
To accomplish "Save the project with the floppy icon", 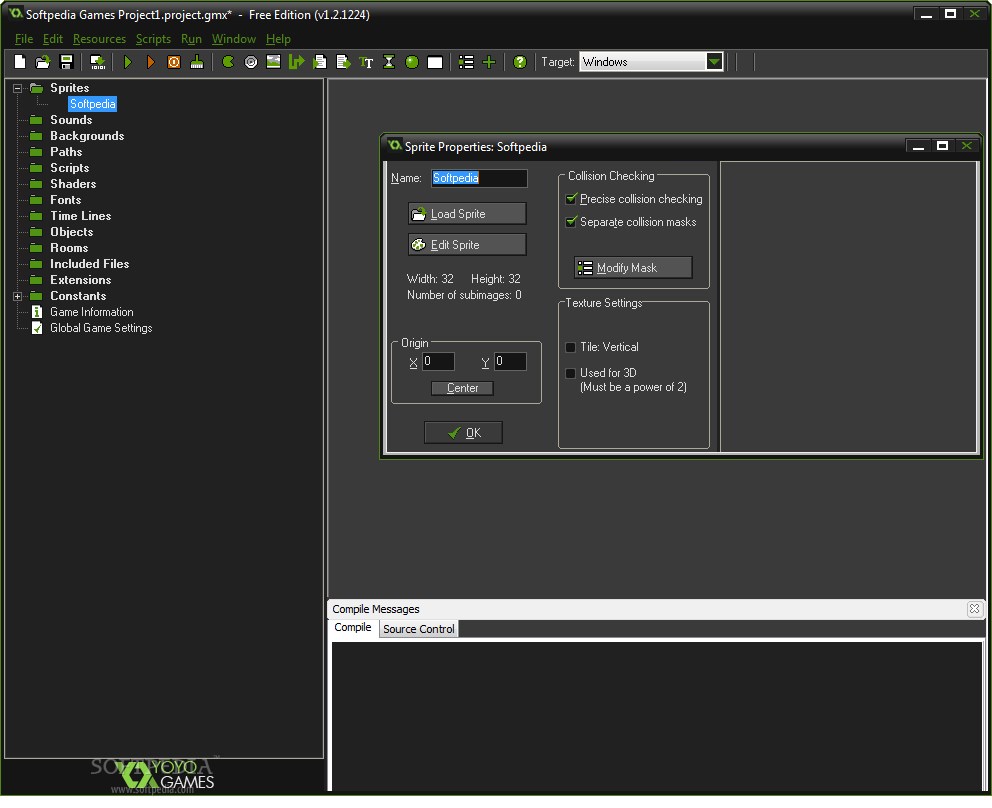I will click(x=66, y=62).
